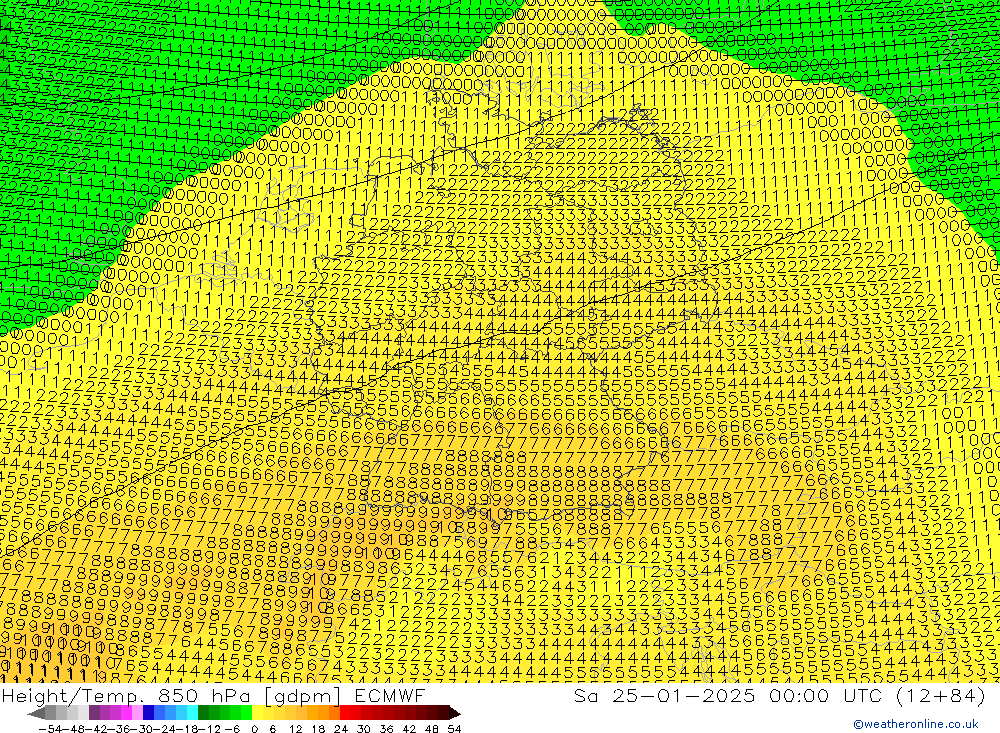Viewport: 1000px width, 733px height.
Task: Pick the dark blue swatch above -30
Action: coord(148,713)
